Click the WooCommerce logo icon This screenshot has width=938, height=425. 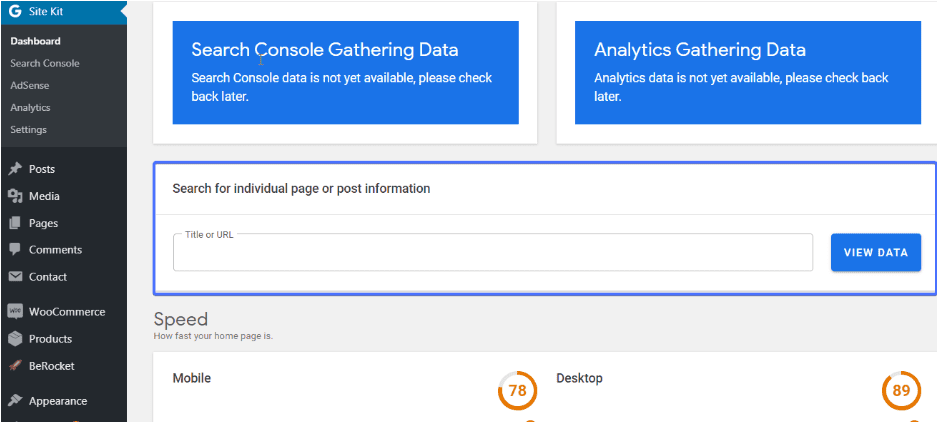pyautogui.click(x=15, y=311)
